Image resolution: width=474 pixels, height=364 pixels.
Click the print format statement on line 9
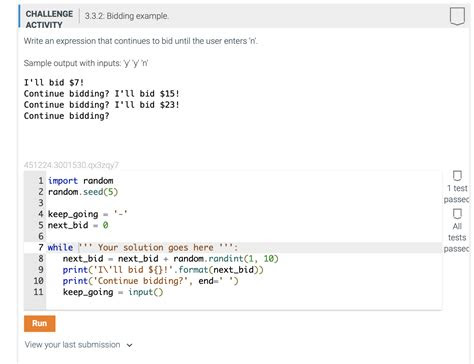coord(163,270)
